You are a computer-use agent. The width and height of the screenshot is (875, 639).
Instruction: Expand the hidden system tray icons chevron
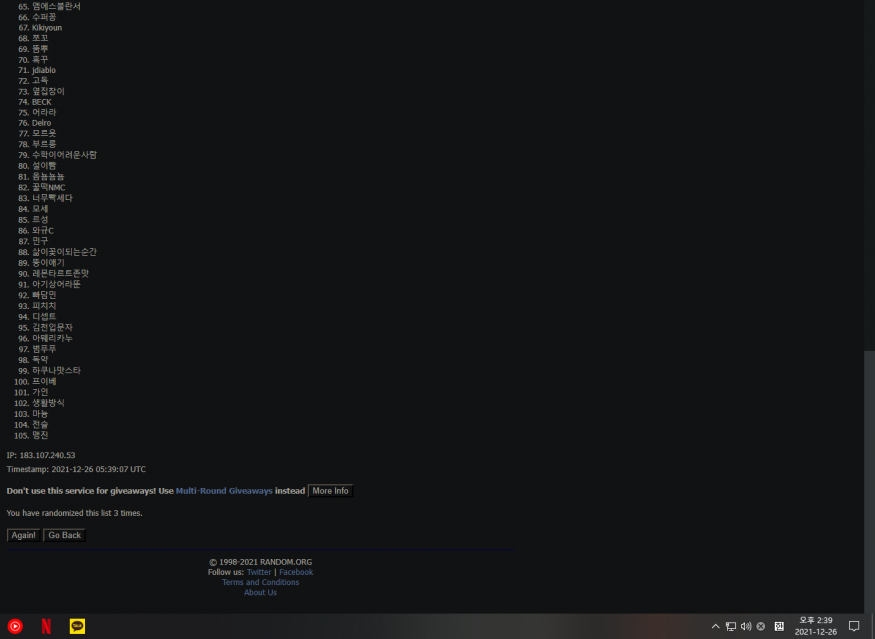point(715,627)
